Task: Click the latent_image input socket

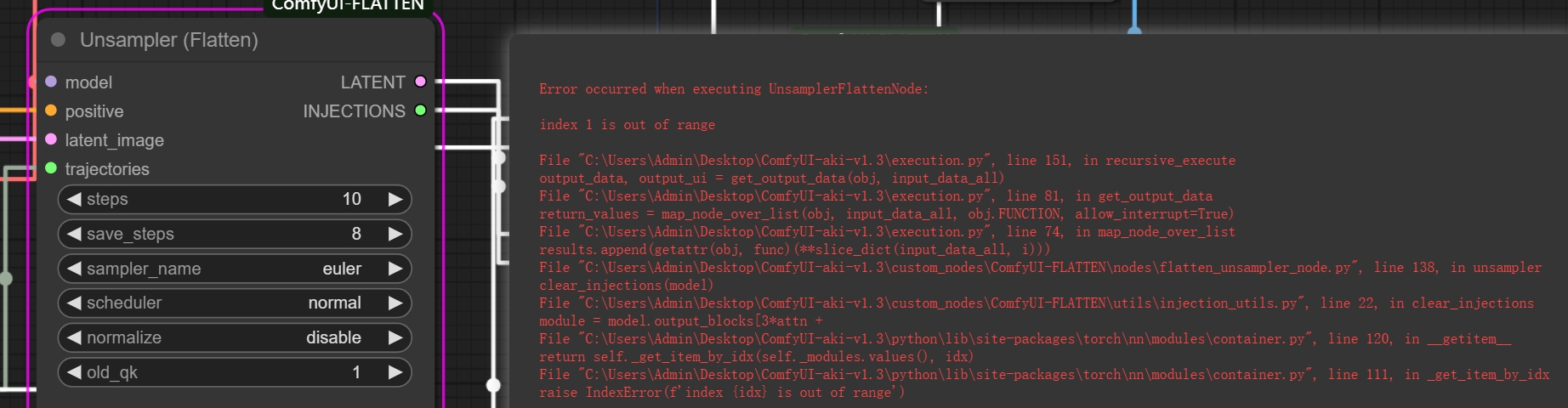Action: click(x=51, y=139)
